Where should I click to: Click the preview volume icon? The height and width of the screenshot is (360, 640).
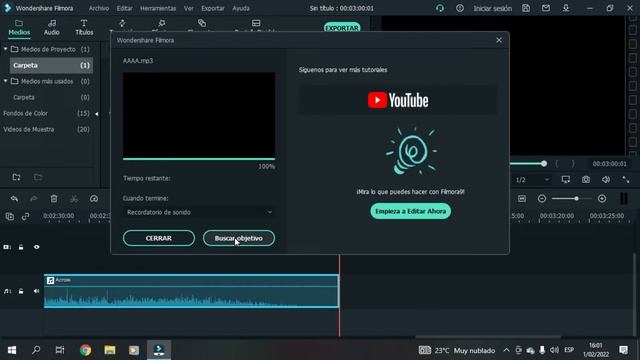click(x=606, y=180)
